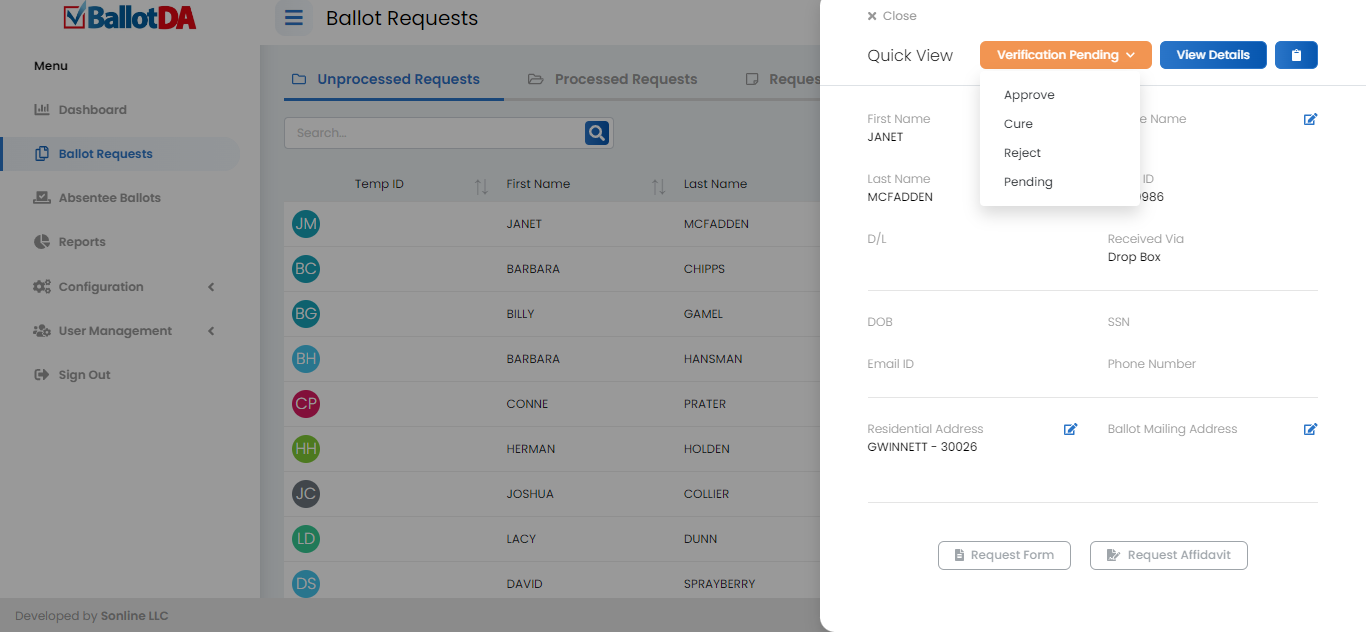This screenshot has width=1366, height=632.
Task: Edit the name via top-right pencil icon
Action: [1310, 119]
